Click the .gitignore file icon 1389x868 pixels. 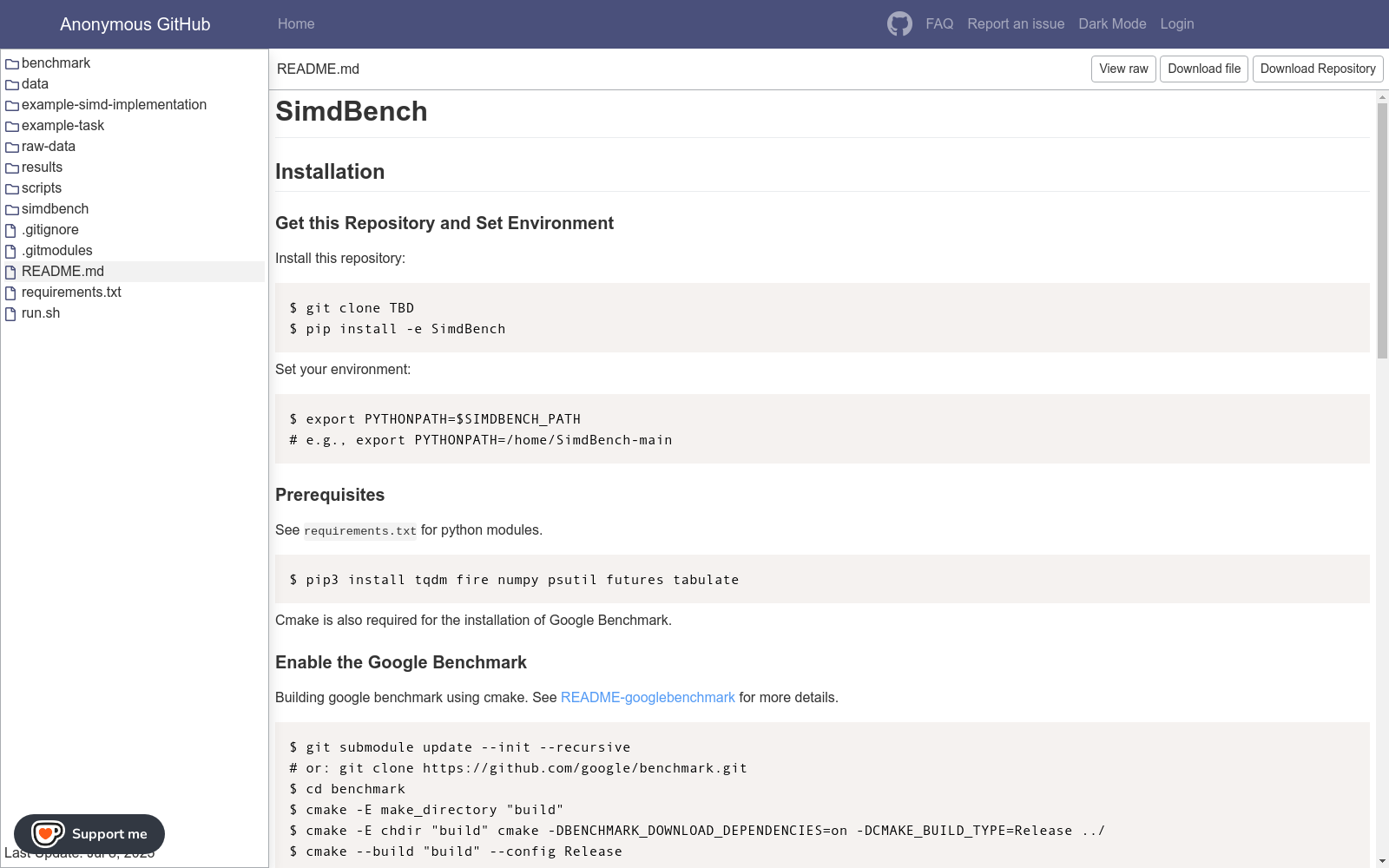[x=11, y=230]
